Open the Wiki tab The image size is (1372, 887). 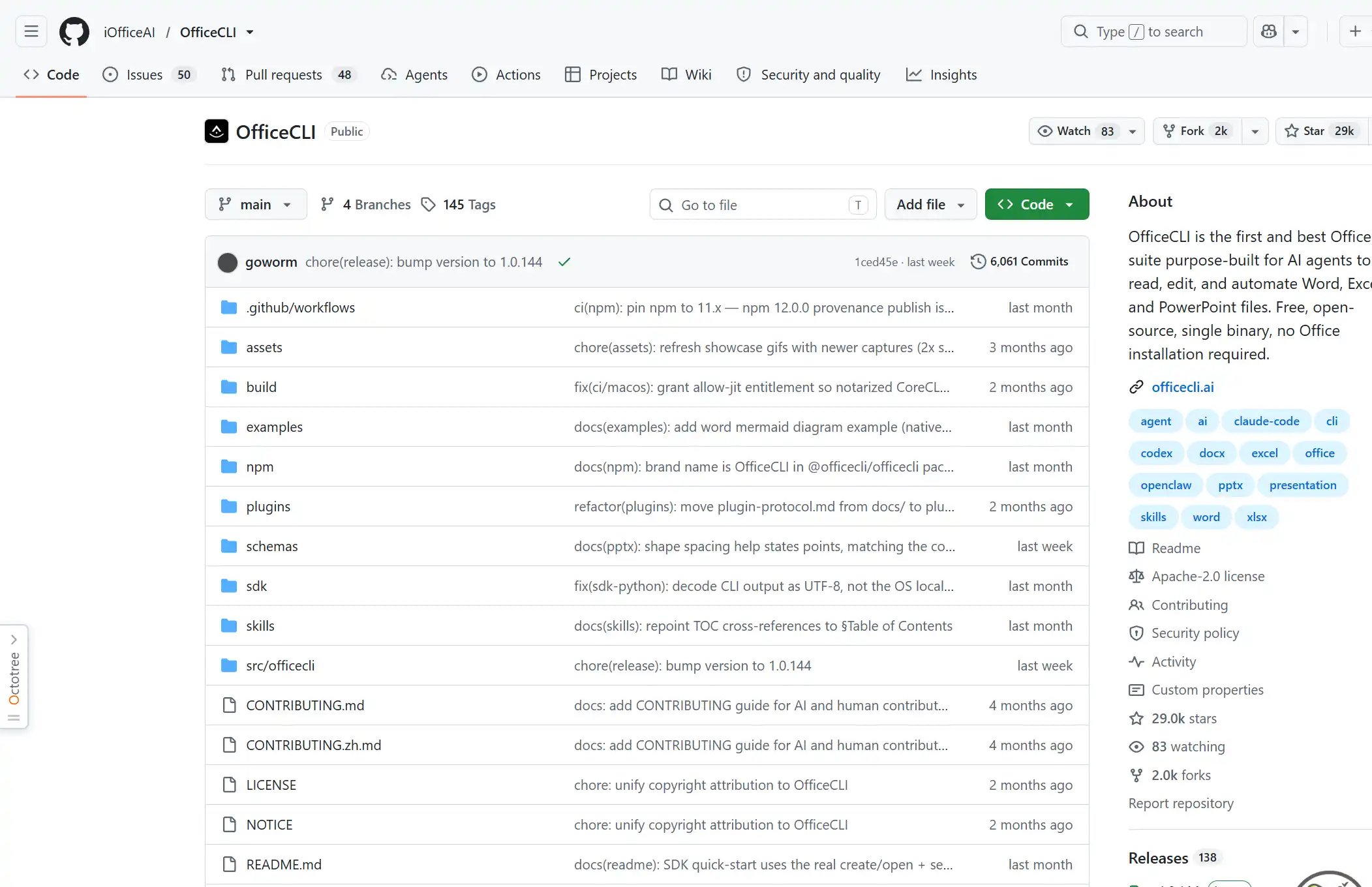(x=686, y=74)
